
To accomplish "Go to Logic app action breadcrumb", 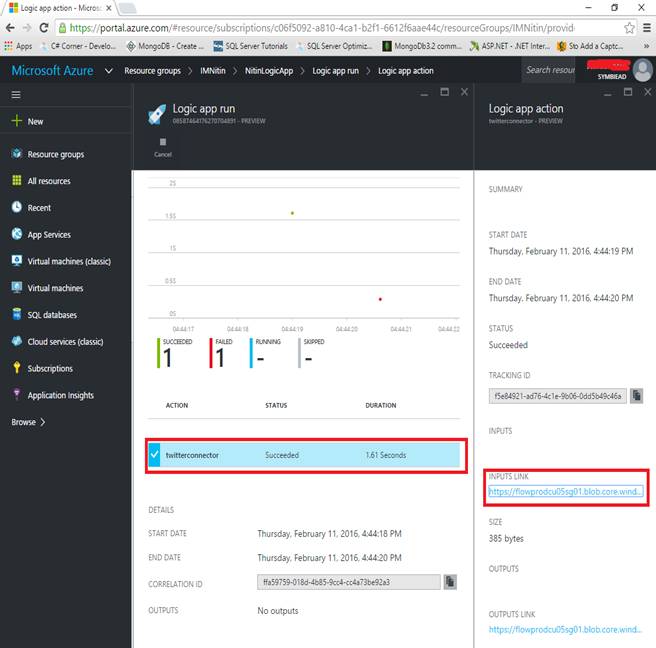I will 405,71.
